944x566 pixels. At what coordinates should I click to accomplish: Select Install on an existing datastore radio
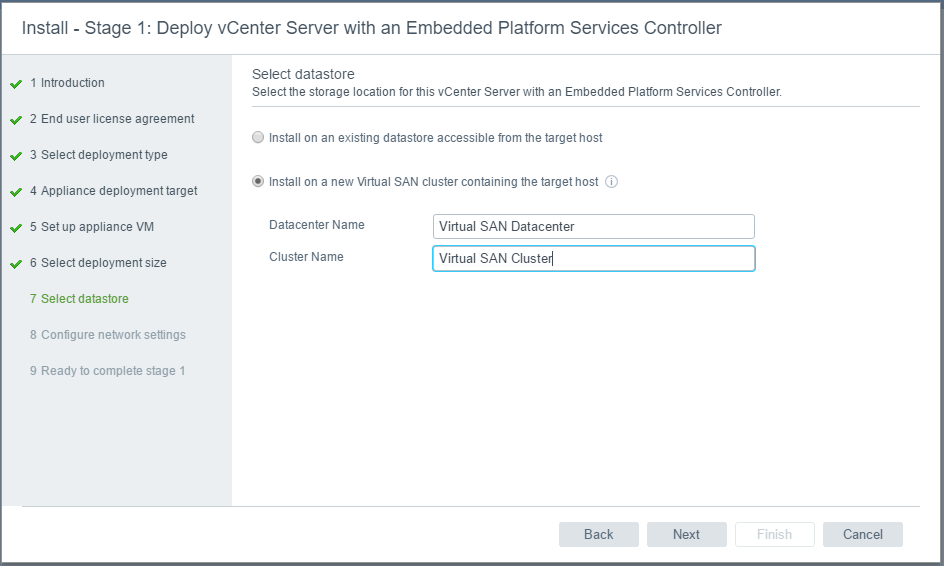(258, 137)
